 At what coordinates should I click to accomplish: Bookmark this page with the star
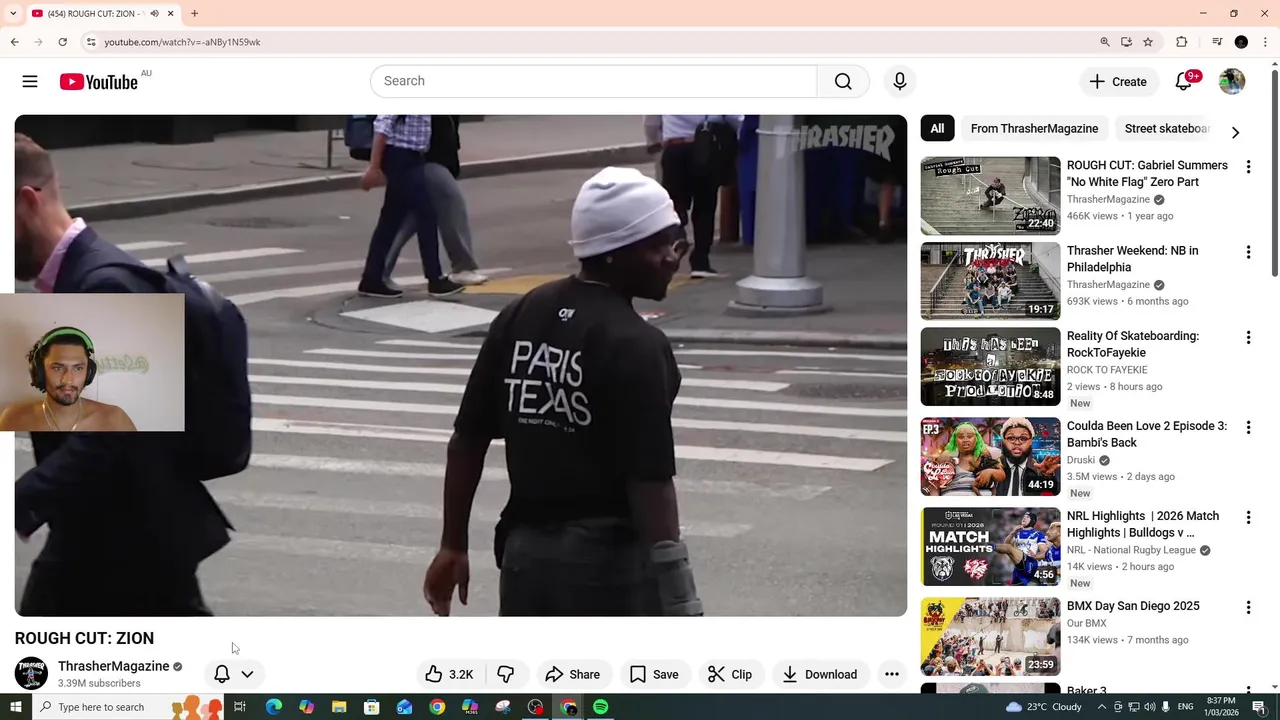(x=1148, y=42)
